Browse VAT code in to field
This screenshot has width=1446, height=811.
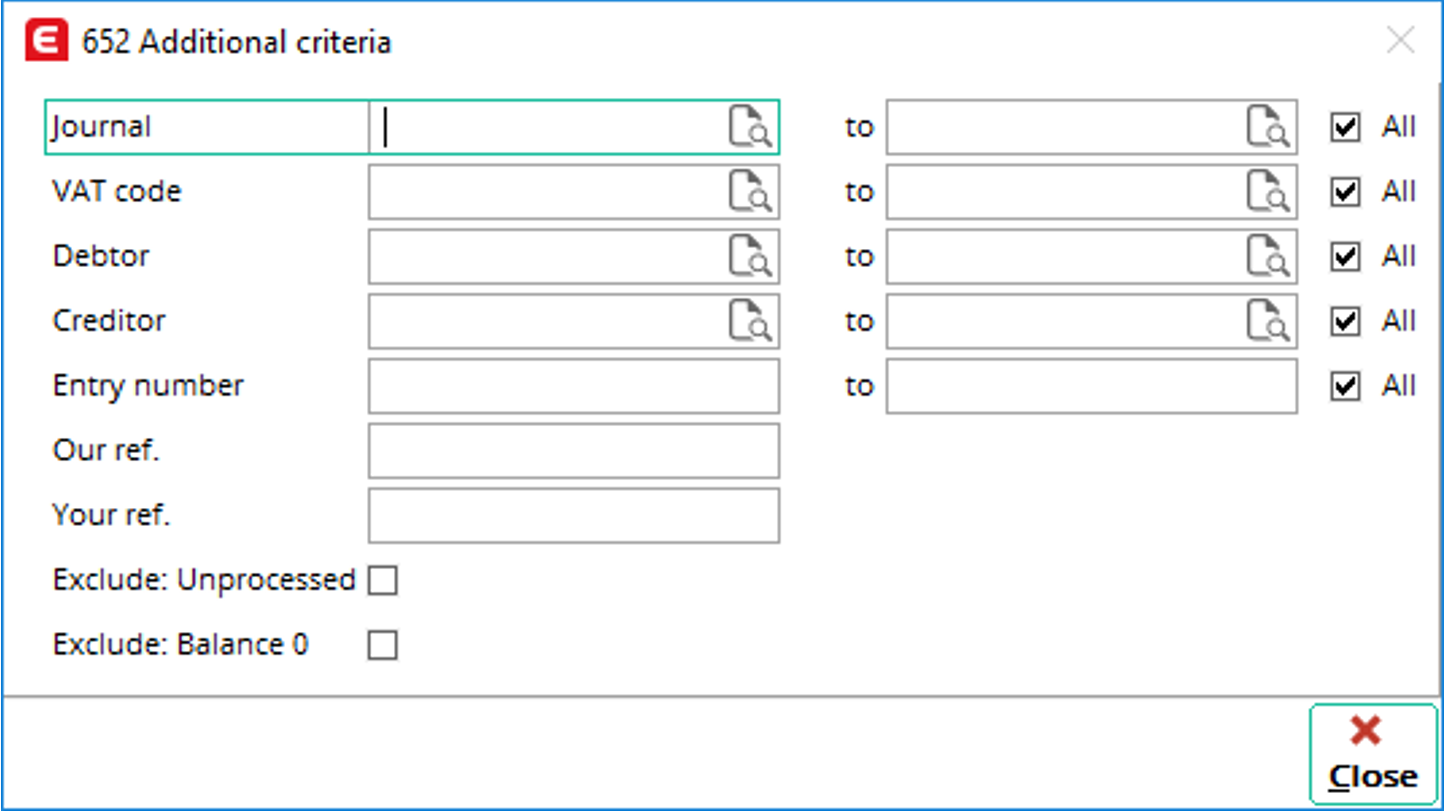click(x=1268, y=192)
